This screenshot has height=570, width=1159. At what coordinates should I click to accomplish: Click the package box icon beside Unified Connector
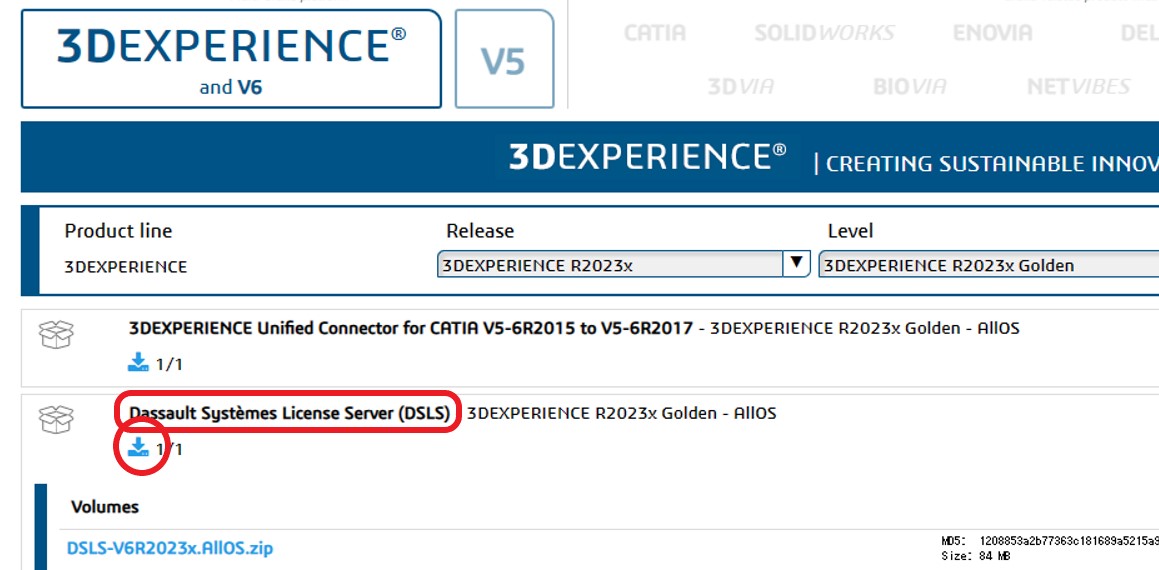[x=55, y=336]
